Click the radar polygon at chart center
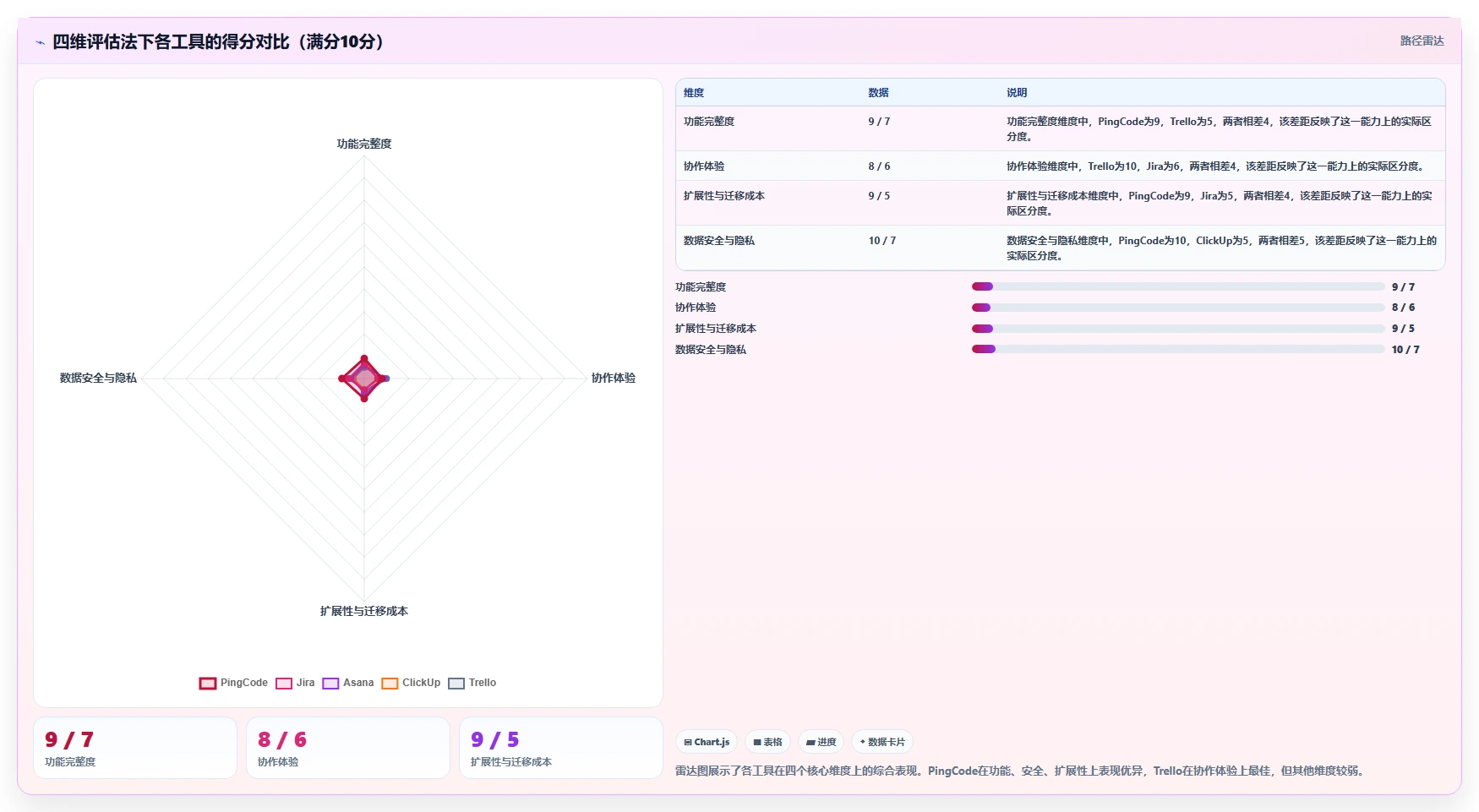 point(364,378)
